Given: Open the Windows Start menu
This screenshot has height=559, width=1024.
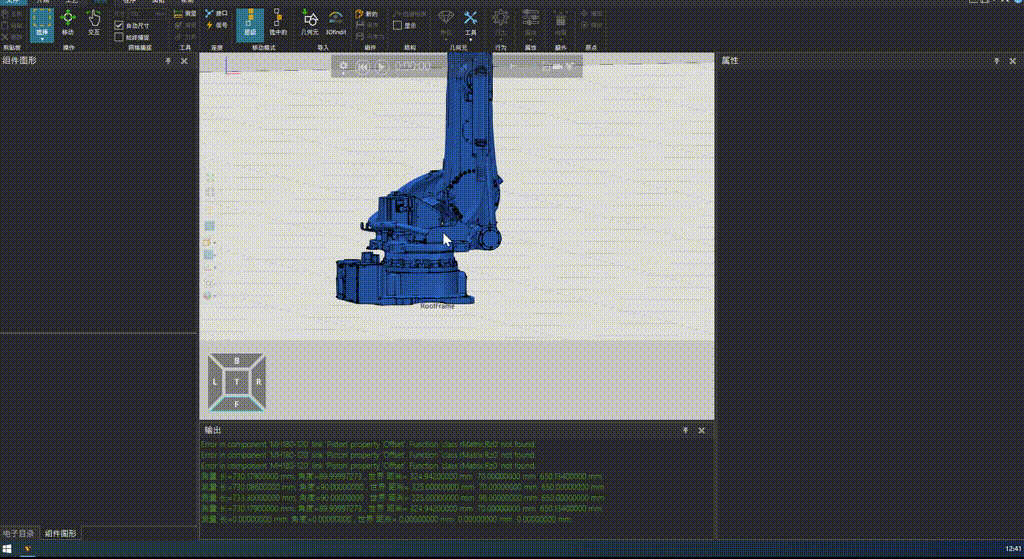Looking at the screenshot, I should pyautogui.click(x=8, y=549).
